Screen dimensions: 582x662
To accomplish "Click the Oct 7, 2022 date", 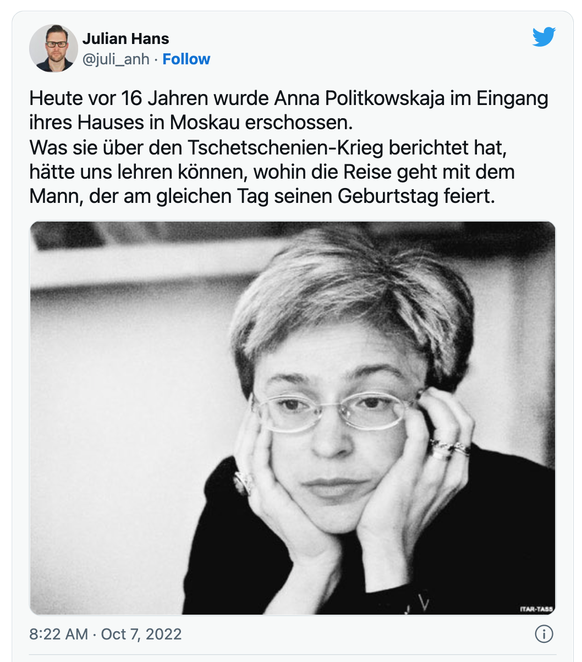I will pos(141,634).
